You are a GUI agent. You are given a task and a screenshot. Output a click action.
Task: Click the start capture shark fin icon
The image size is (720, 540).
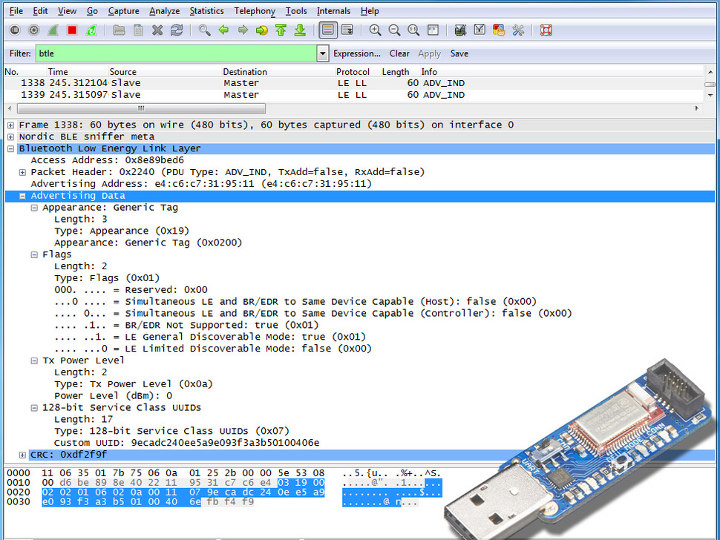click(x=53, y=30)
